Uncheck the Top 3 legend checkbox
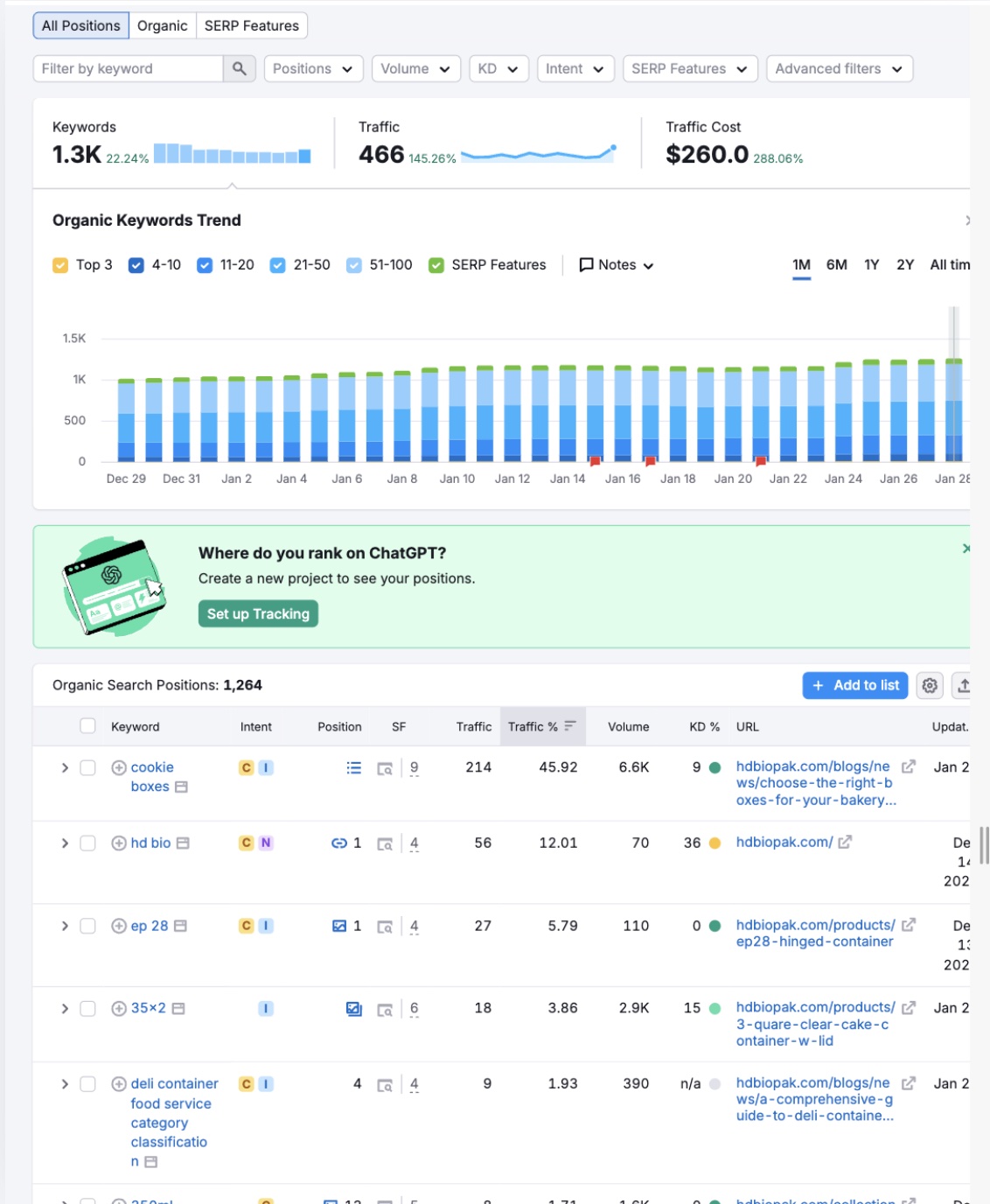990x1204 pixels. click(59, 264)
